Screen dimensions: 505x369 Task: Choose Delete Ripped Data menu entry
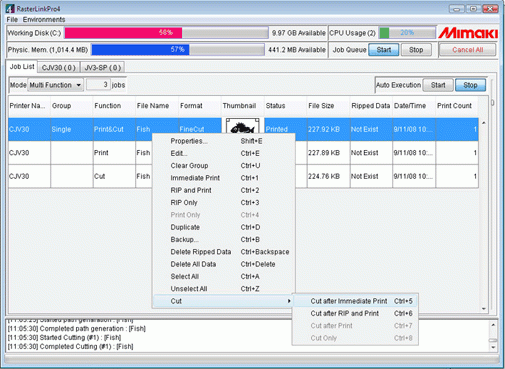(x=223, y=252)
